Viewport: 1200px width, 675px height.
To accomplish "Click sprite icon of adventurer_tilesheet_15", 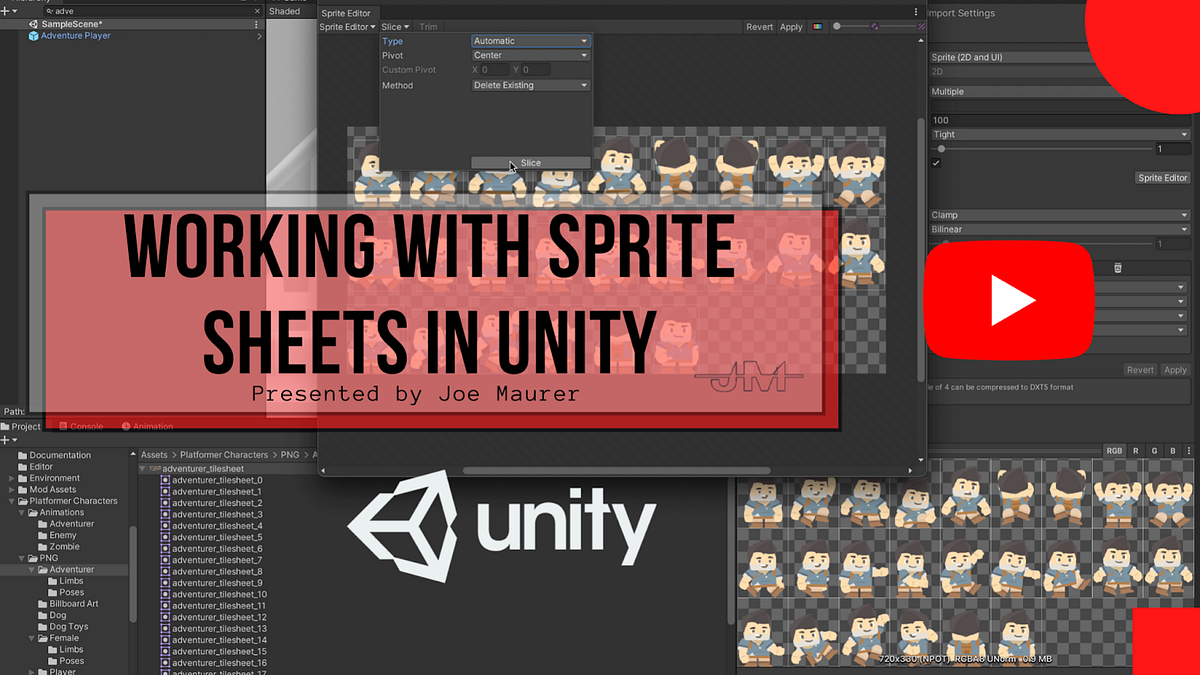I will (x=166, y=651).
